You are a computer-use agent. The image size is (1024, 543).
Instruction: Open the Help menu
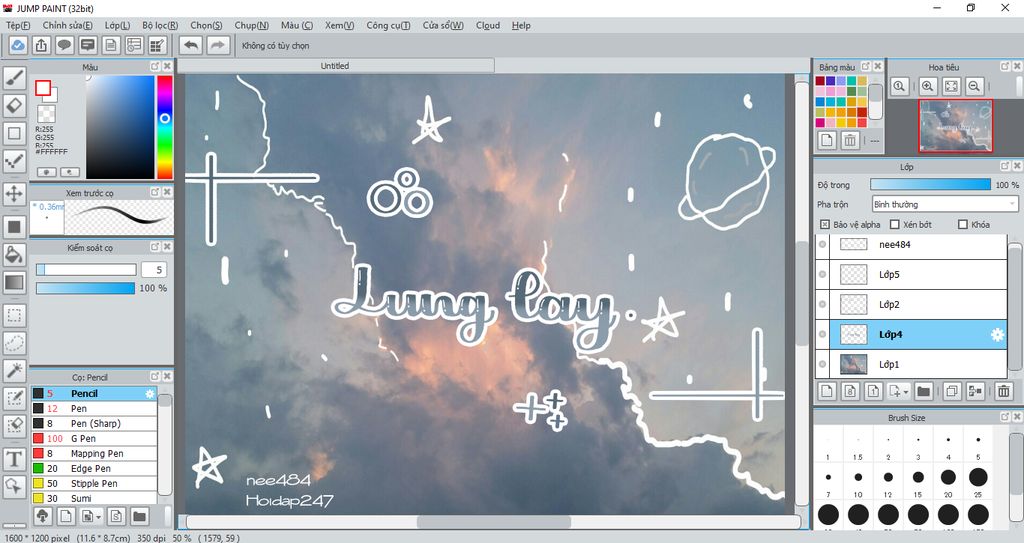(521, 25)
